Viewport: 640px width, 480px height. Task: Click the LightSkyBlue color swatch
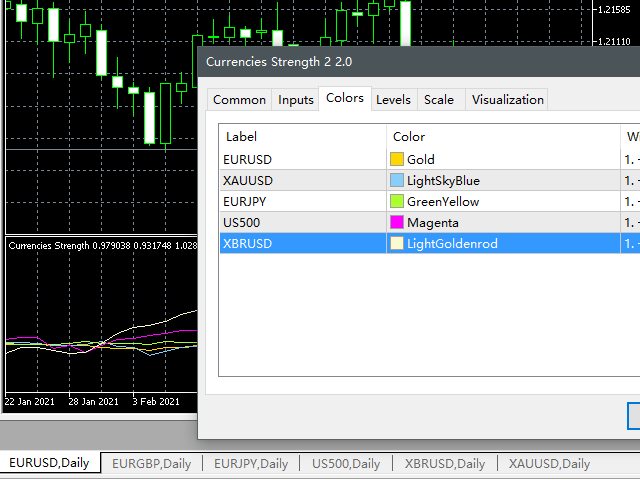pos(397,180)
